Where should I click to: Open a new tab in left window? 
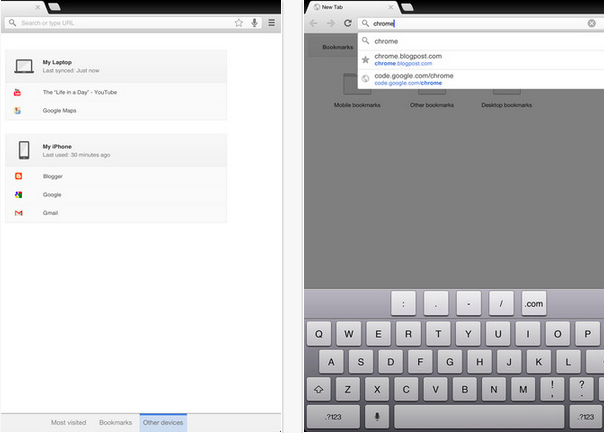click(x=54, y=7)
